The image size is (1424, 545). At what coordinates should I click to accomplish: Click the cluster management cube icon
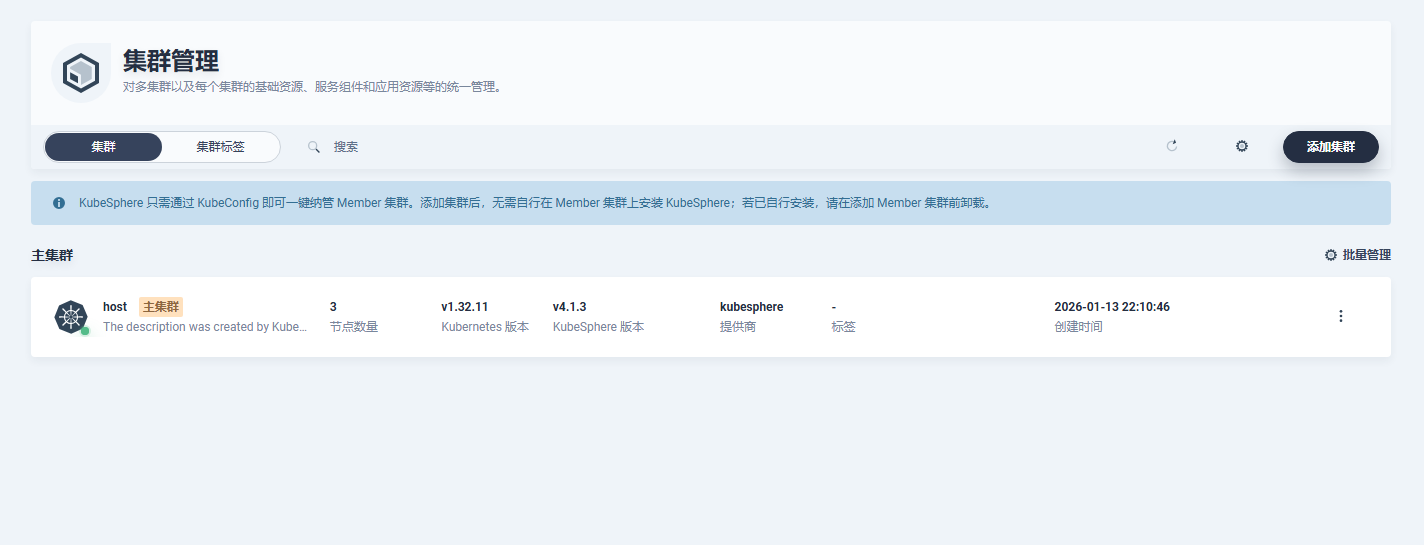80,73
